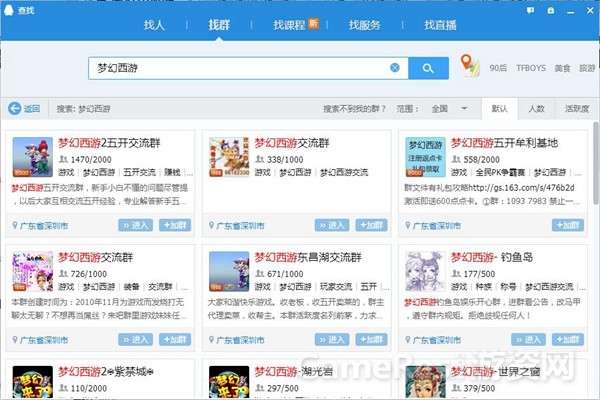The height and width of the screenshot is (400, 600).
Task: Open avatar of 梦幻西游-湖光岩
Action: [229, 382]
